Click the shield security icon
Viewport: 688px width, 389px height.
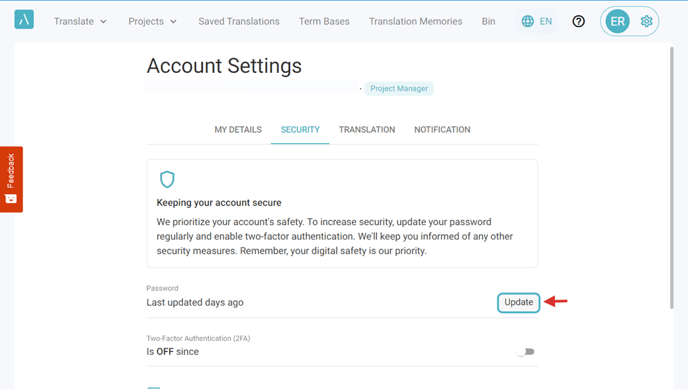click(167, 179)
